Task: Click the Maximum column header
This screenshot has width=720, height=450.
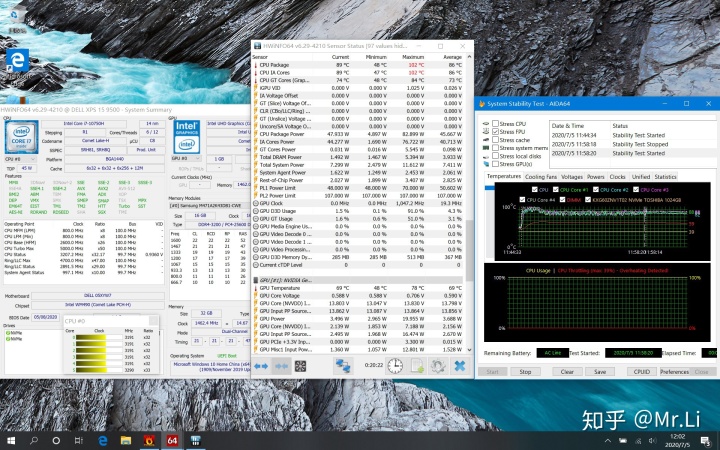Action: pyautogui.click(x=412, y=57)
